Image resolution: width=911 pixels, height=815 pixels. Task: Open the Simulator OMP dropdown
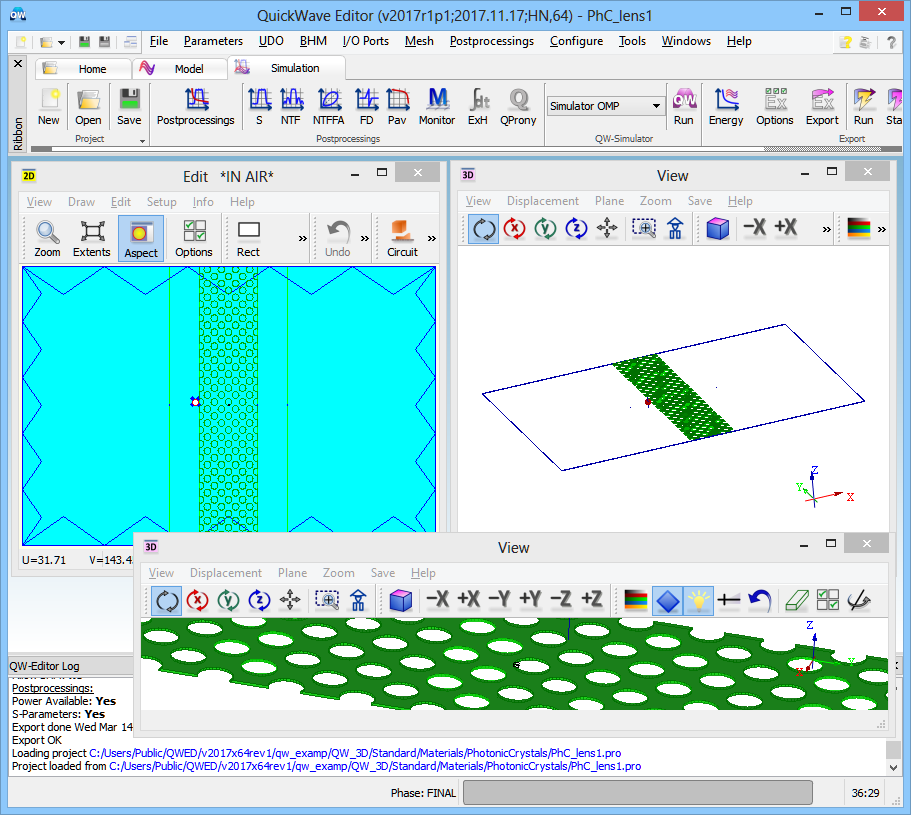tap(656, 106)
